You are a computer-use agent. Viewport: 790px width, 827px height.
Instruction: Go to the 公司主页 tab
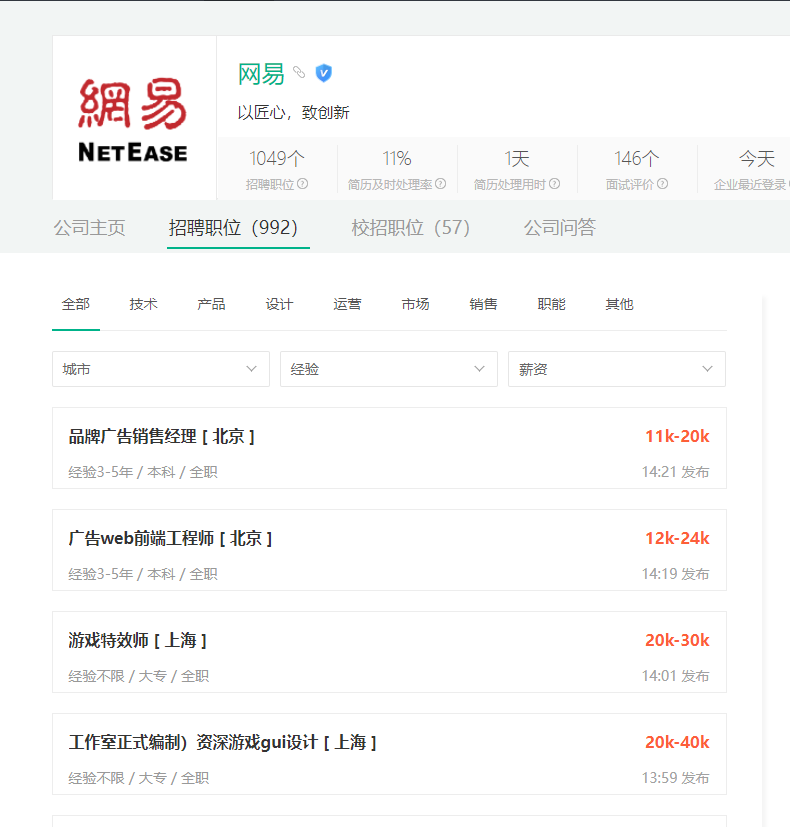pos(89,228)
